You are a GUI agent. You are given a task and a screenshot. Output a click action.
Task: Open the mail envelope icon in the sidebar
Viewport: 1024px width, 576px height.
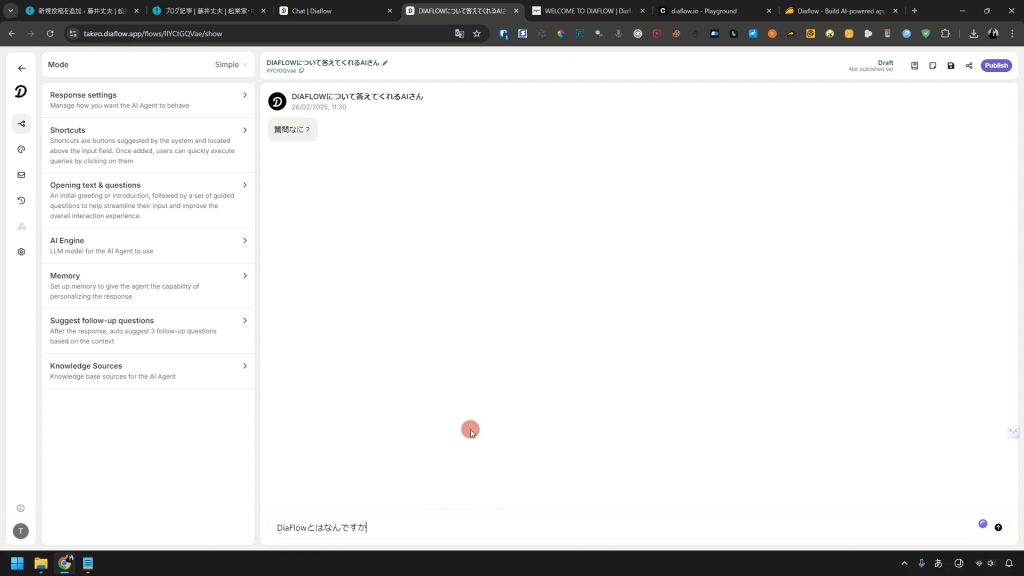tap(22, 175)
